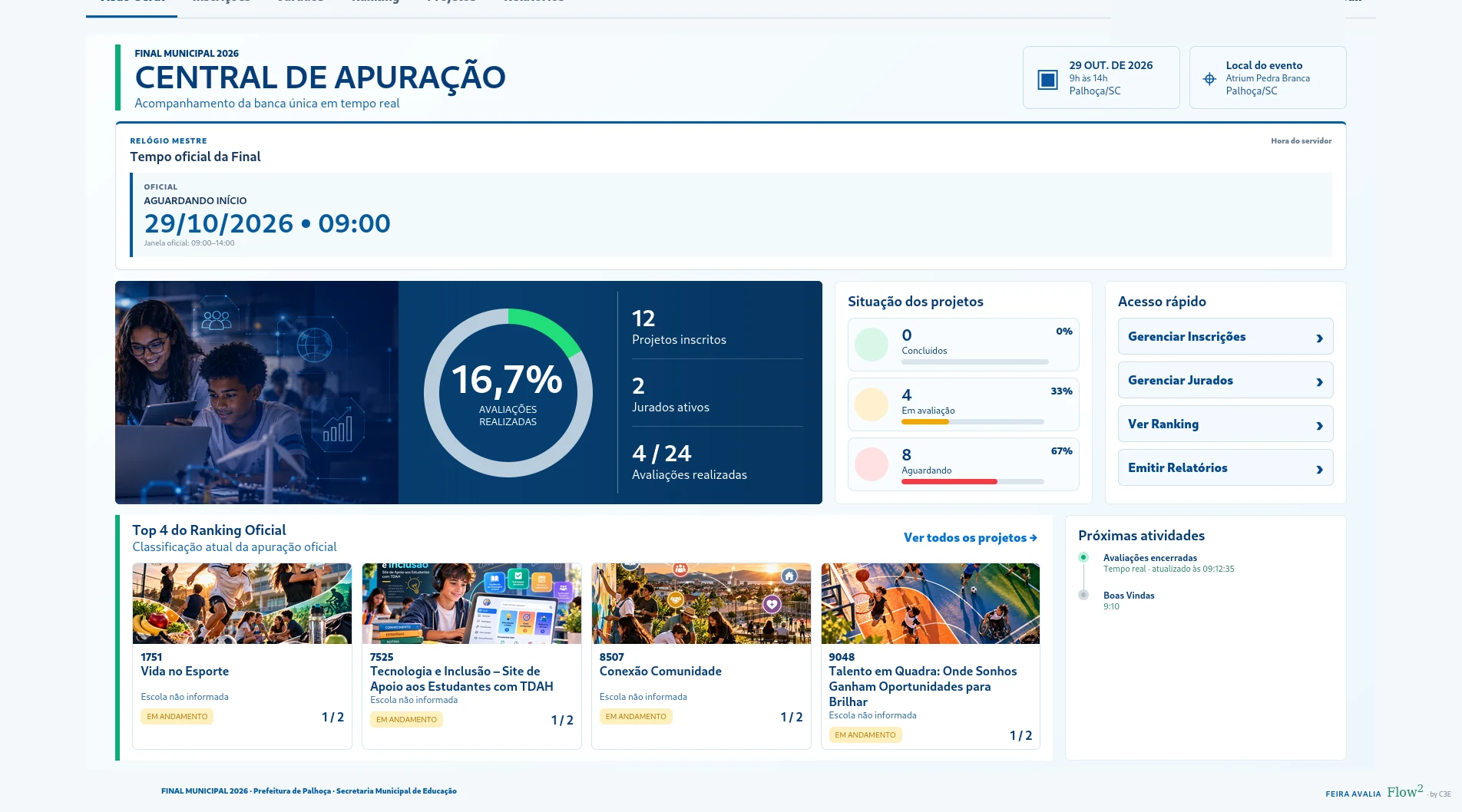Image resolution: width=1462 pixels, height=812 pixels.
Task: Click the Em avaliação progress bar
Action: click(973, 421)
